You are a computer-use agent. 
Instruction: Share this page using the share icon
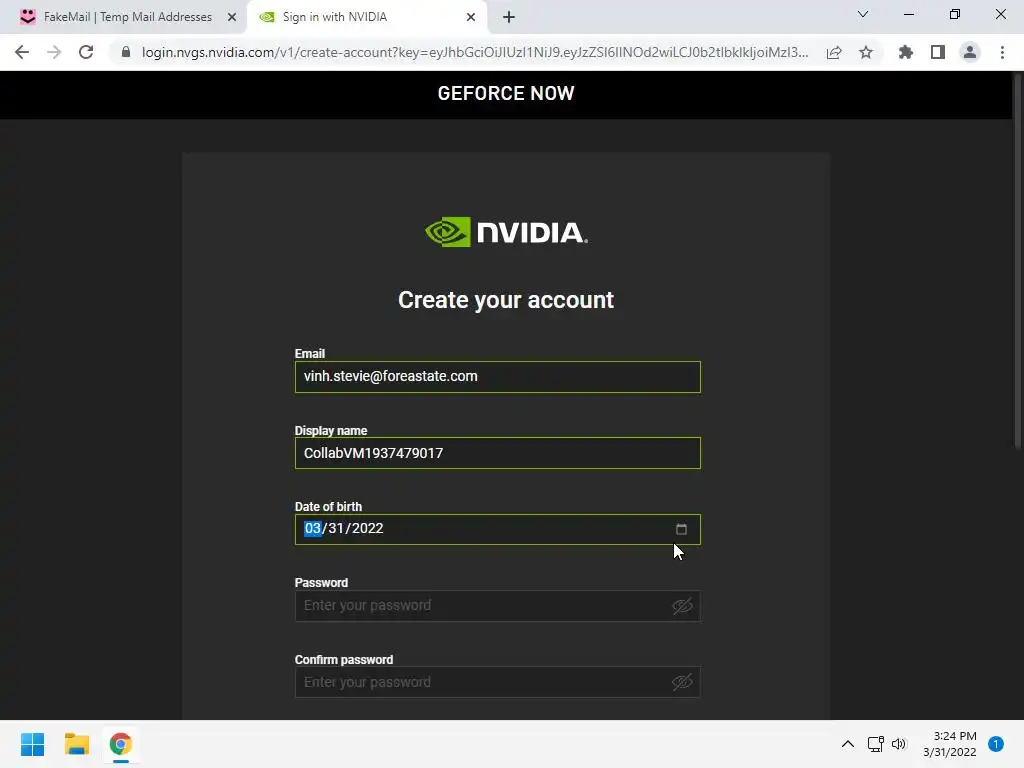click(x=834, y=52)
